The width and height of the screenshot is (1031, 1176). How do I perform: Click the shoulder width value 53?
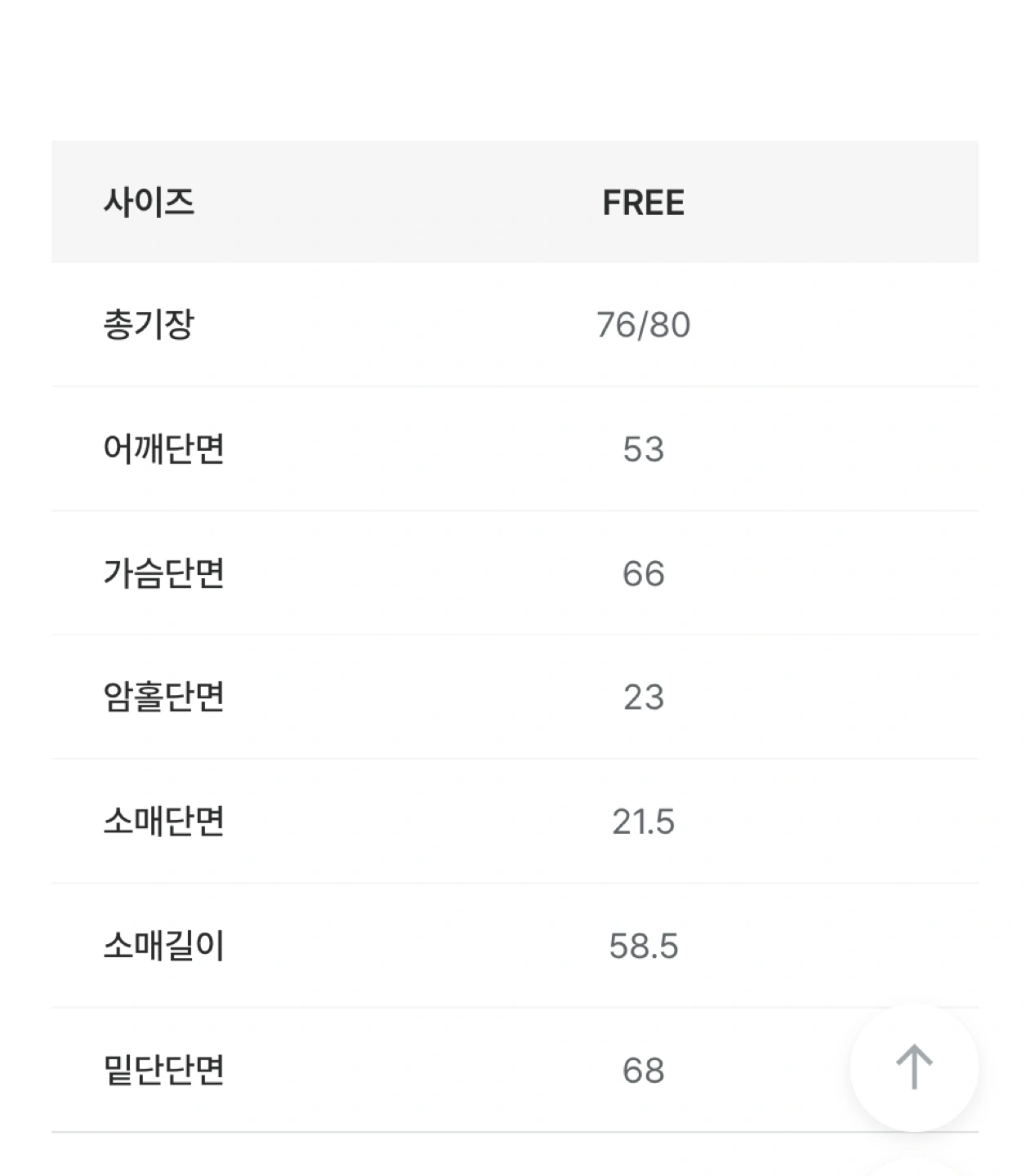(643, 449)
